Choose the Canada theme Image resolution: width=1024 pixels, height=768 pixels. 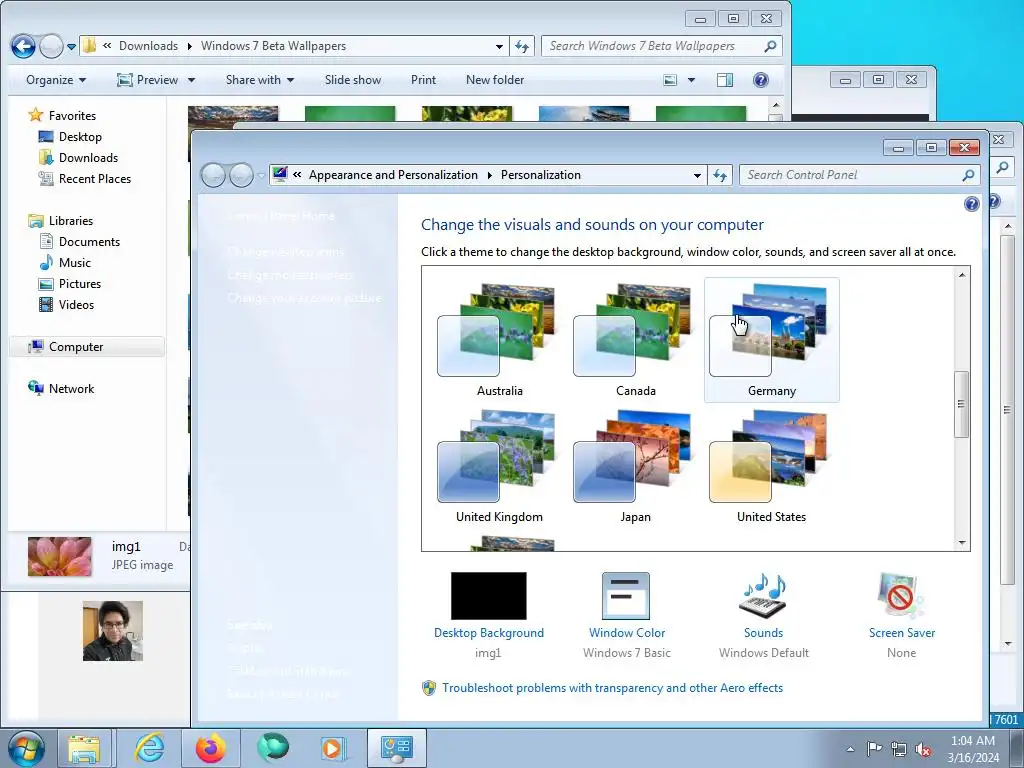635,340
